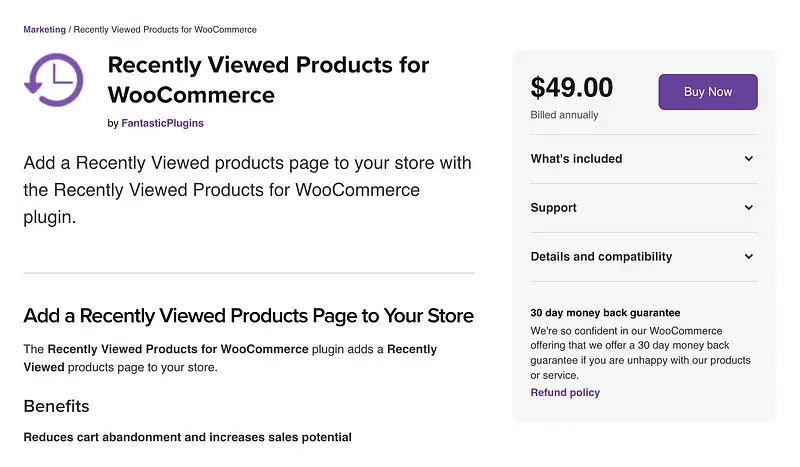
Task: Click the Add a Recently Viewed Products Page heading
Action: click(248, 316)
